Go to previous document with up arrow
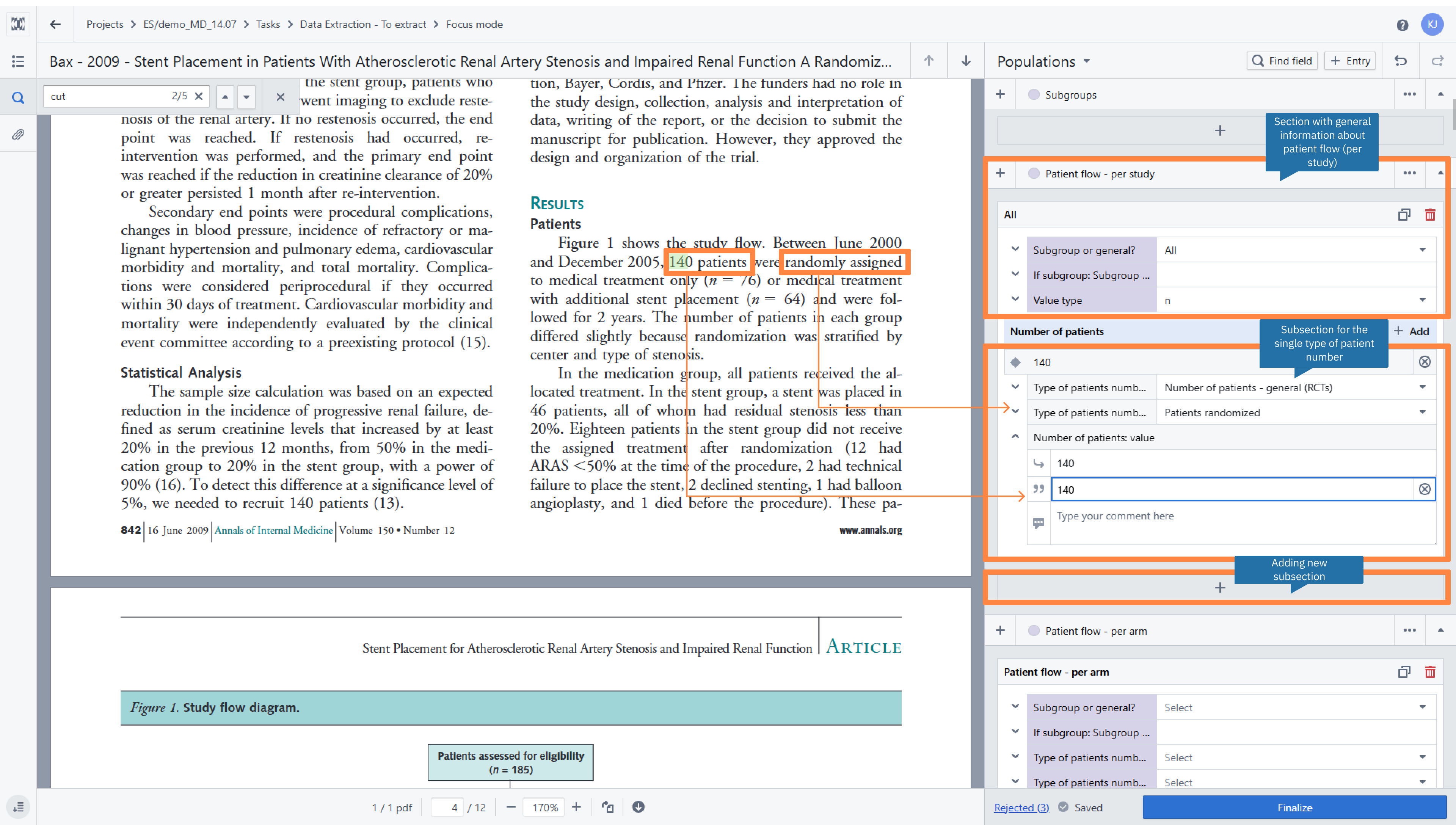Screen dimensions: 1456x825 pos(929,61)
